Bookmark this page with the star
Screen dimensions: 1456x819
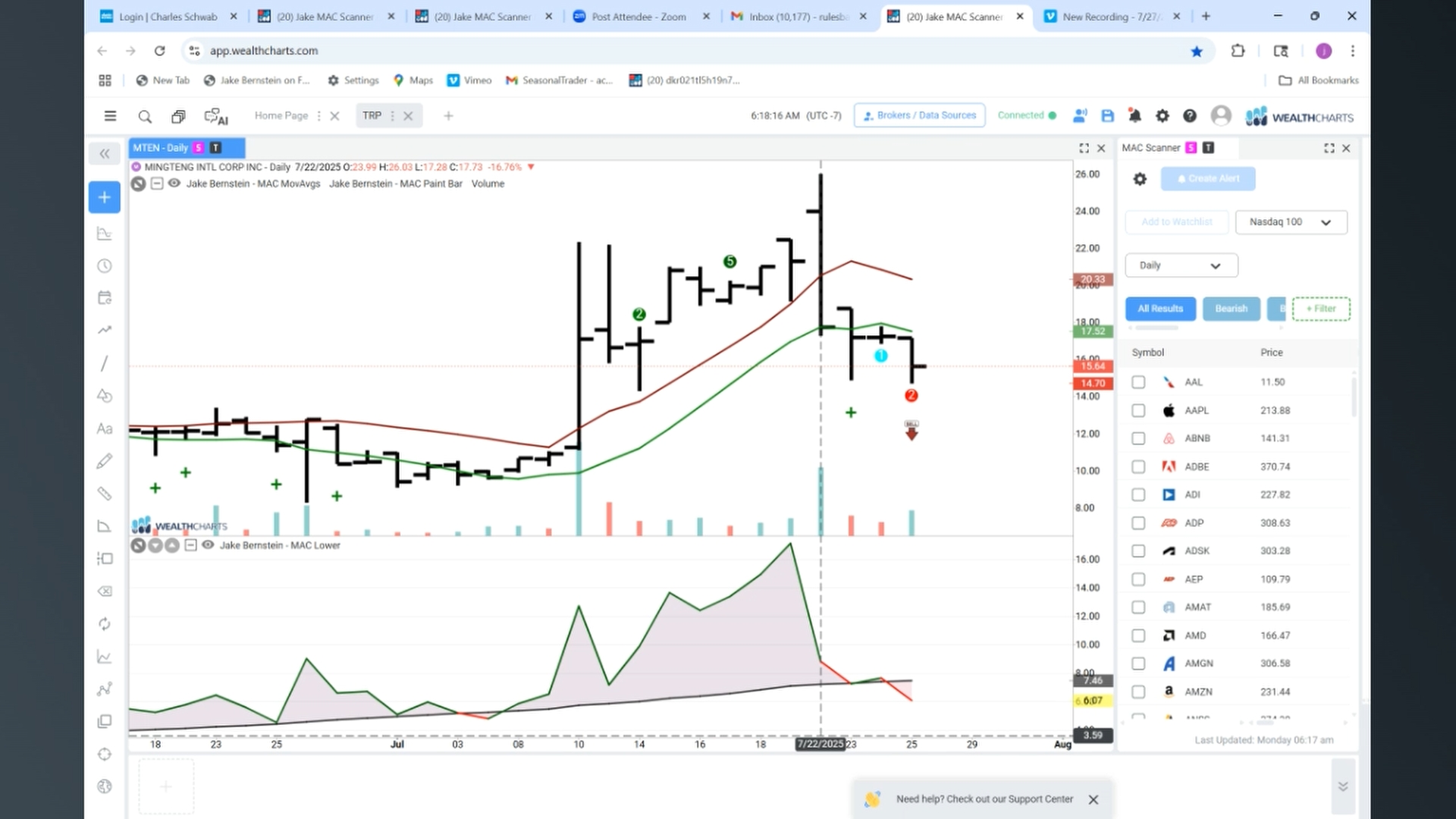1197,52
